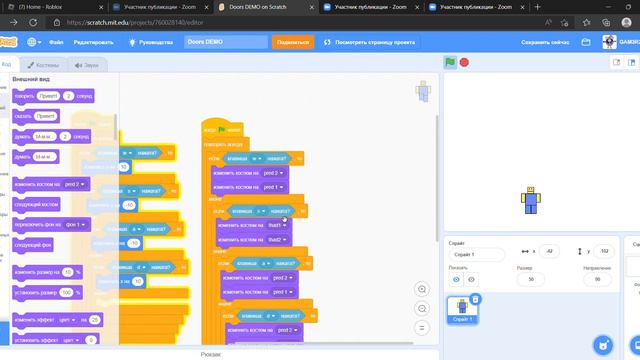The height and width of the screenshot is (360, 640).
Task: Edit the sprite Размер value 50
Action: 531,279
